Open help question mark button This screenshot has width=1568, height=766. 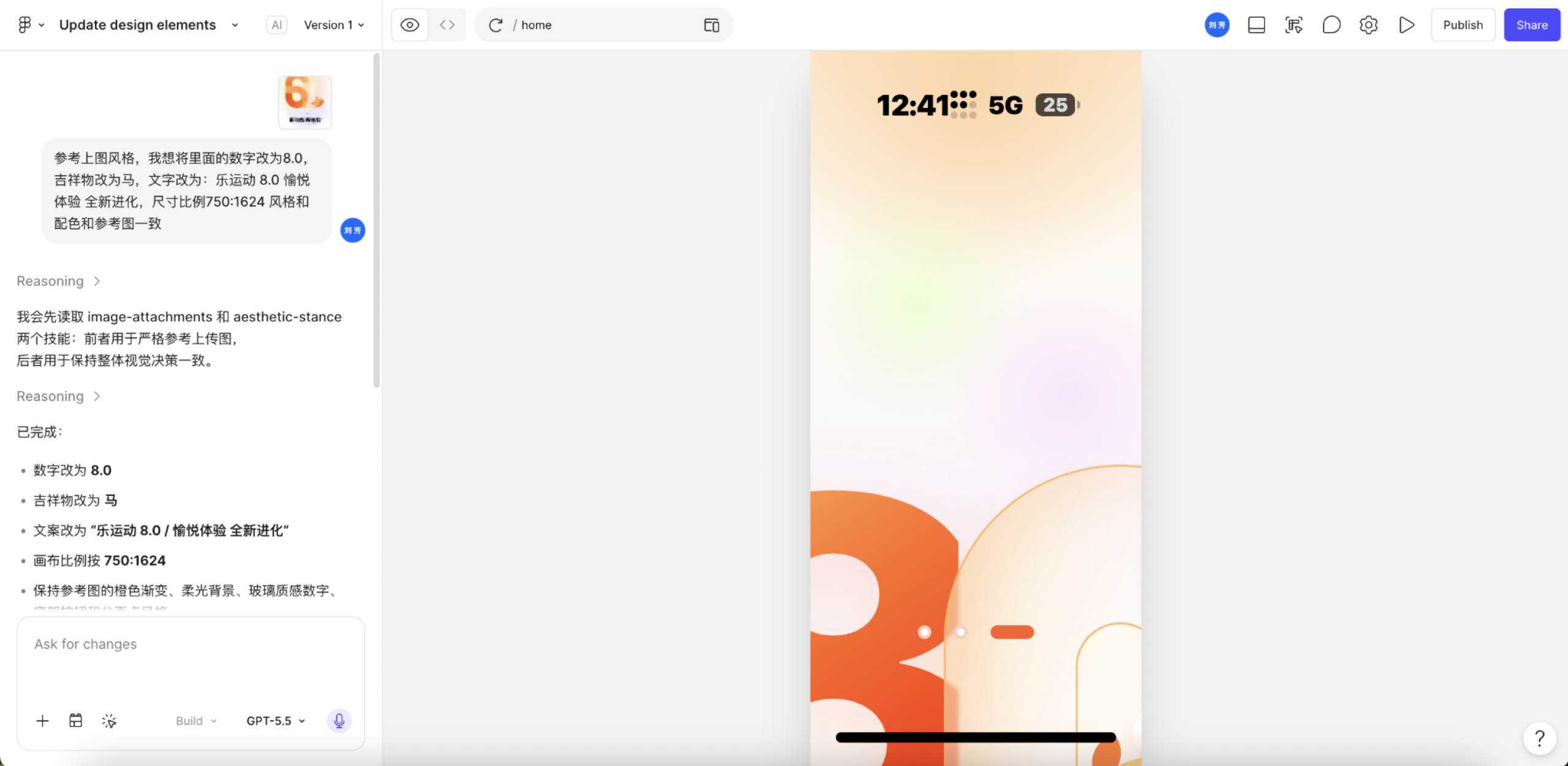pos(1539,738)
